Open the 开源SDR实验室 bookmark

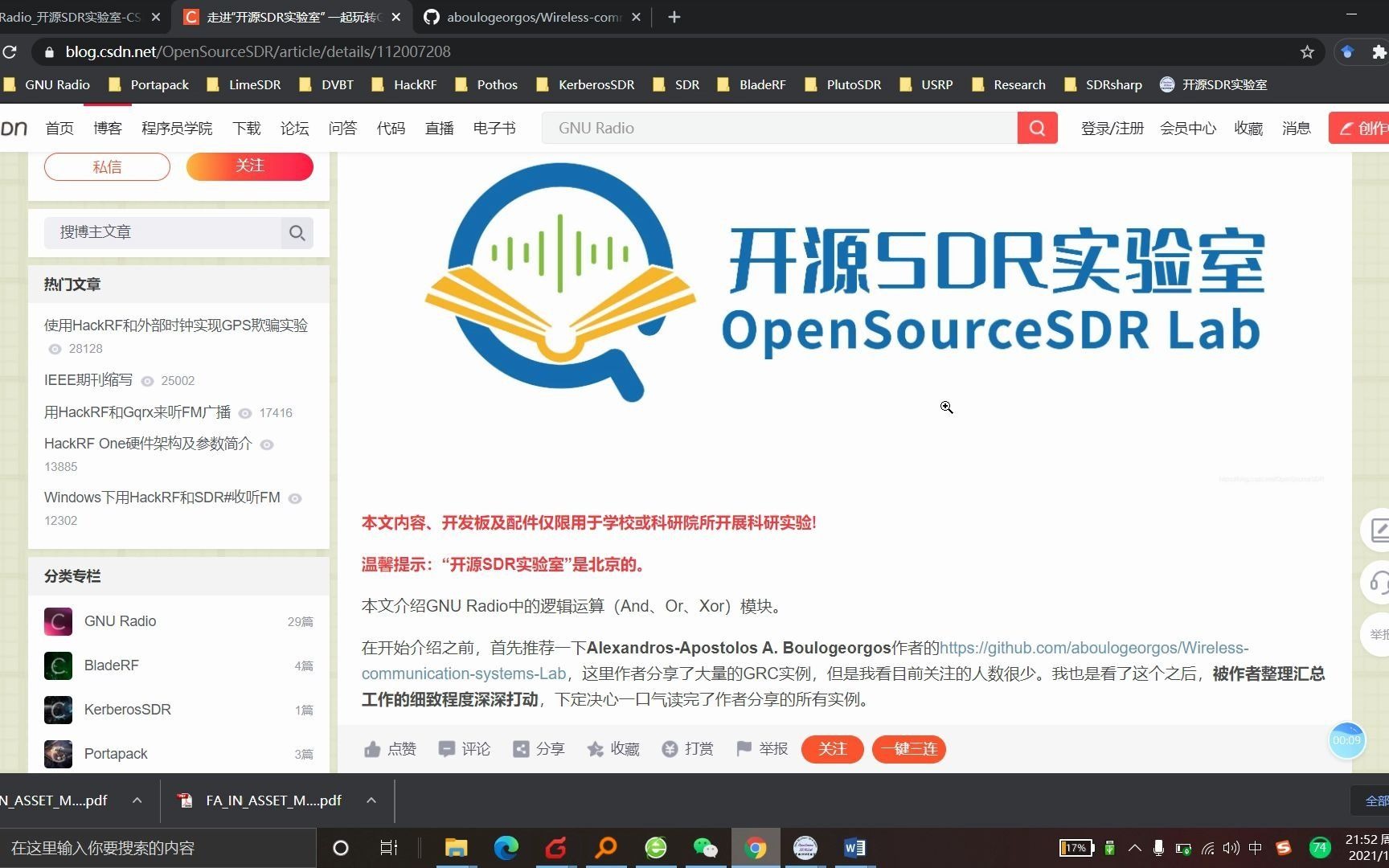1213,84
